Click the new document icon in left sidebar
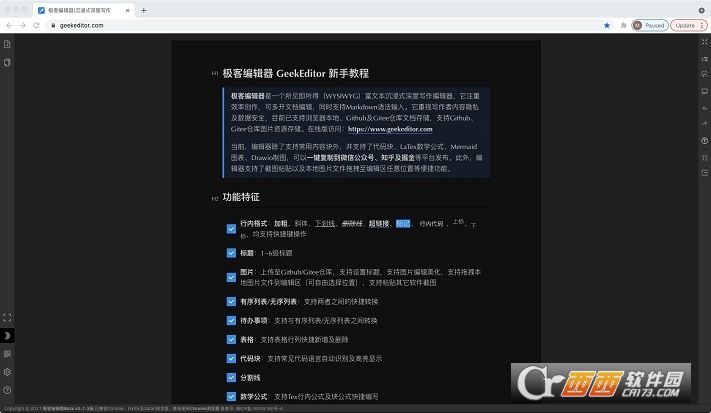Screen dimensions: 711x413 click(7, 44)
